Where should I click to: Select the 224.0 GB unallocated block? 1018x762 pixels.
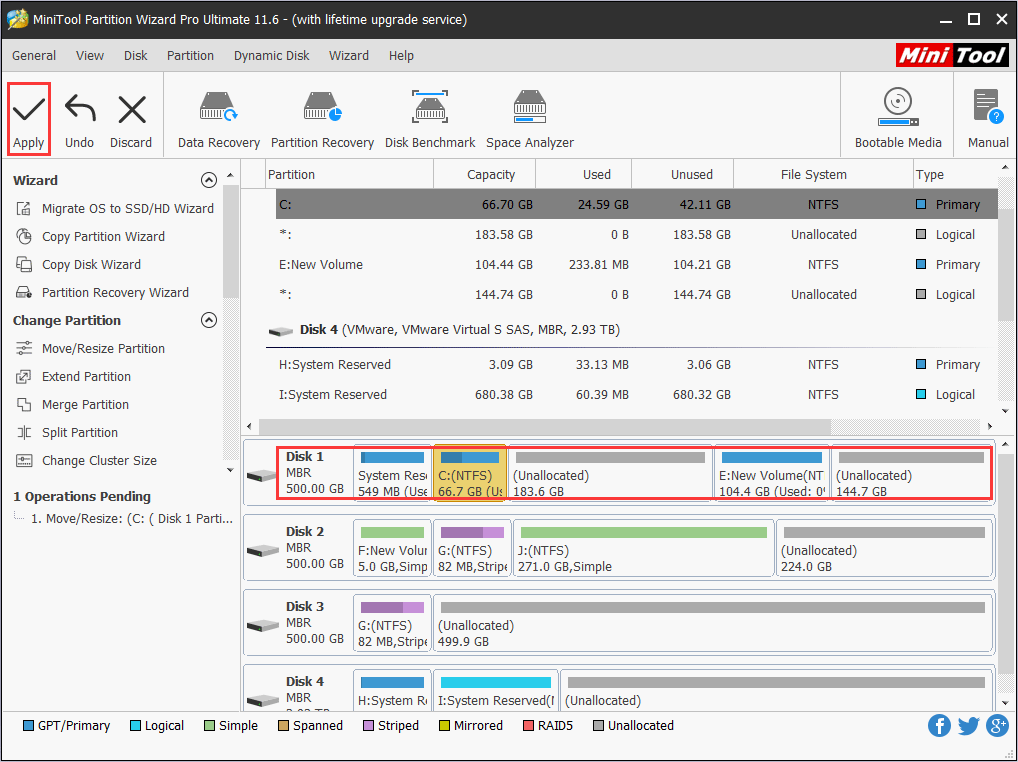[x=885, y=549]
